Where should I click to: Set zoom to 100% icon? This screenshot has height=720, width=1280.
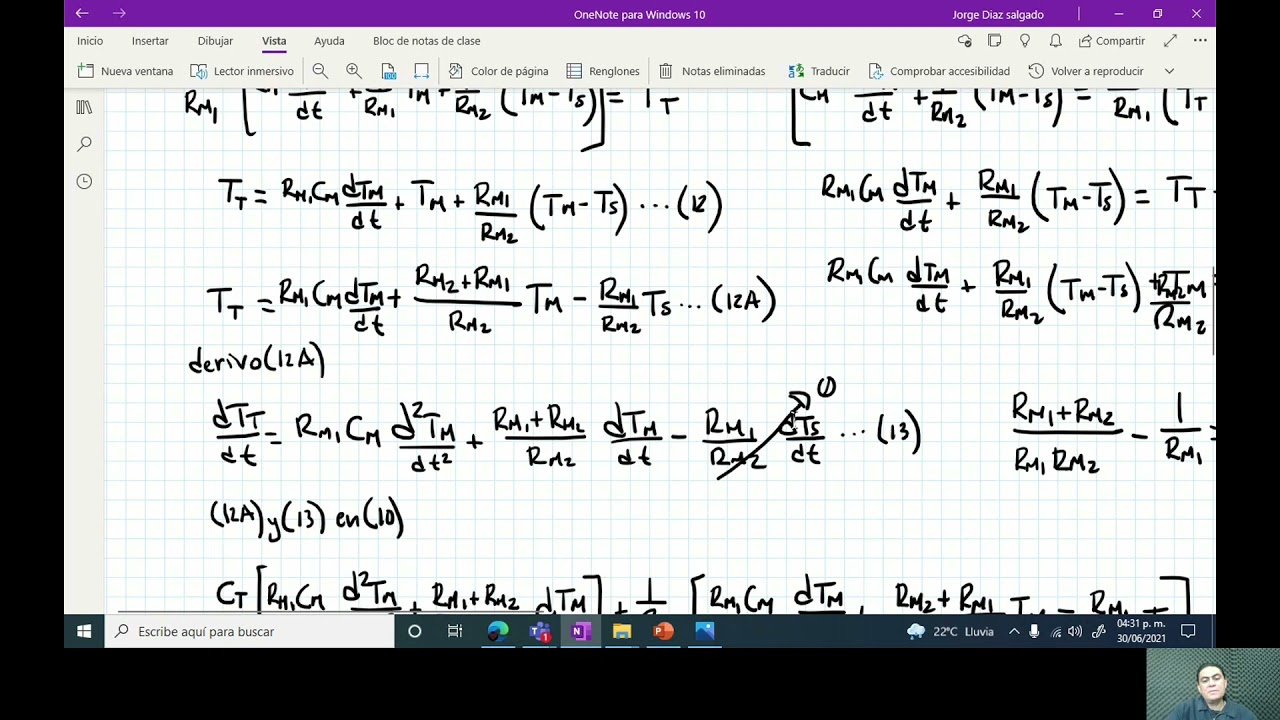[388, 71]
